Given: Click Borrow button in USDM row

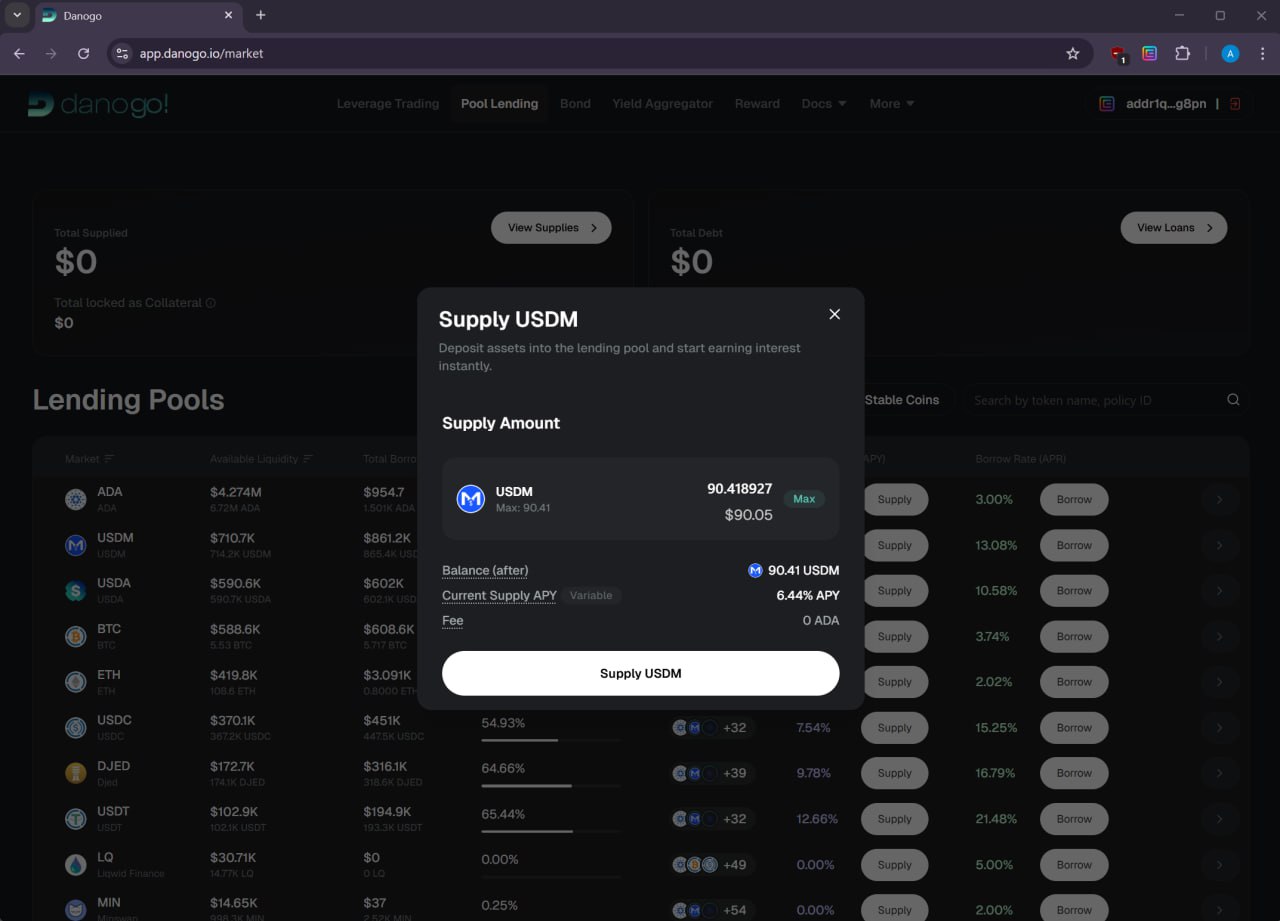Looking at the screenshot, I should 1074,545.
